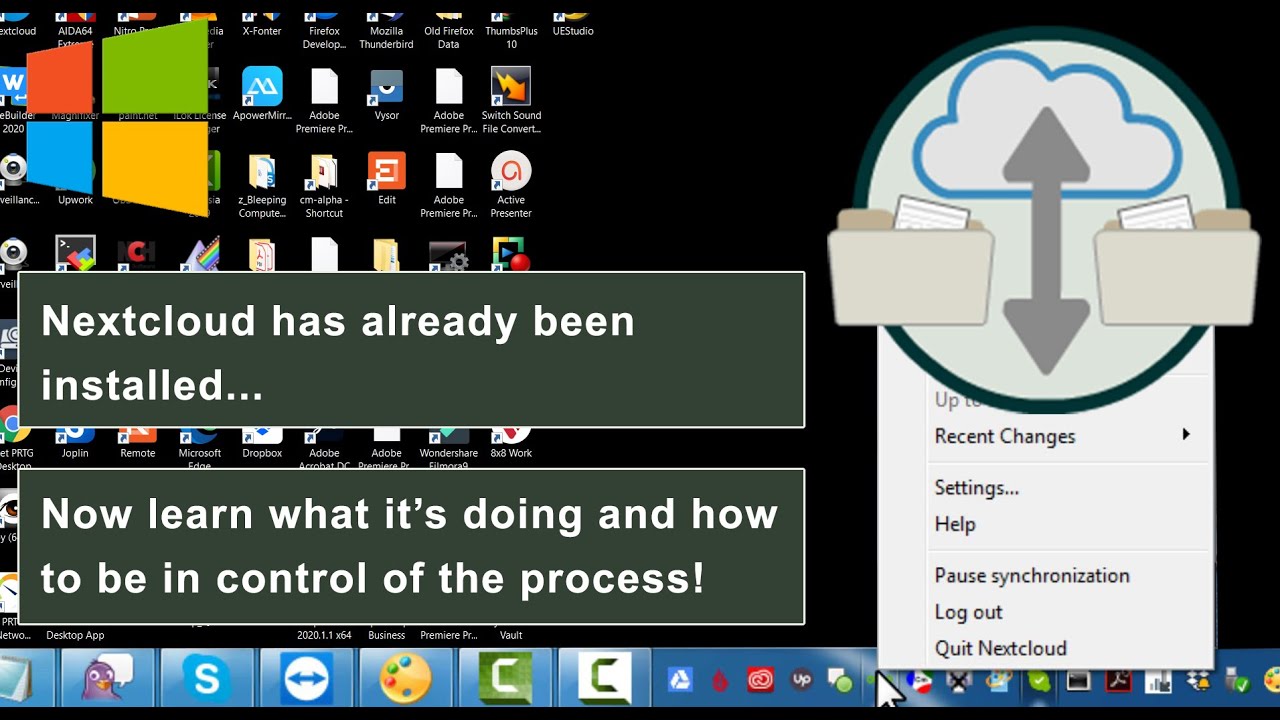Screen dimensions: 1280x720
Task: Select the Vysor desktop icon
Action: [386, 87]
